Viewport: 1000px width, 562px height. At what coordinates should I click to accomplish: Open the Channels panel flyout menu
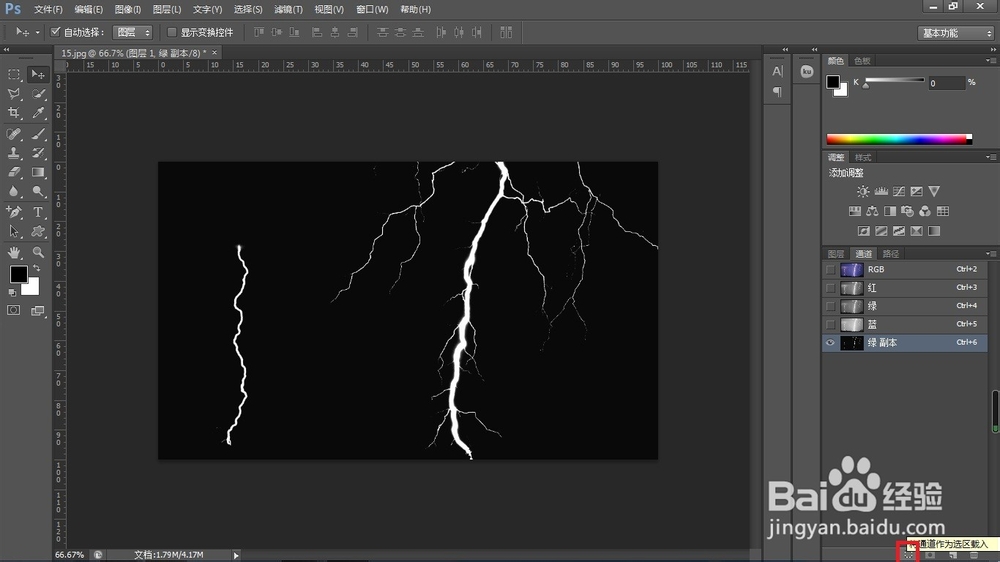coord(990,253)
